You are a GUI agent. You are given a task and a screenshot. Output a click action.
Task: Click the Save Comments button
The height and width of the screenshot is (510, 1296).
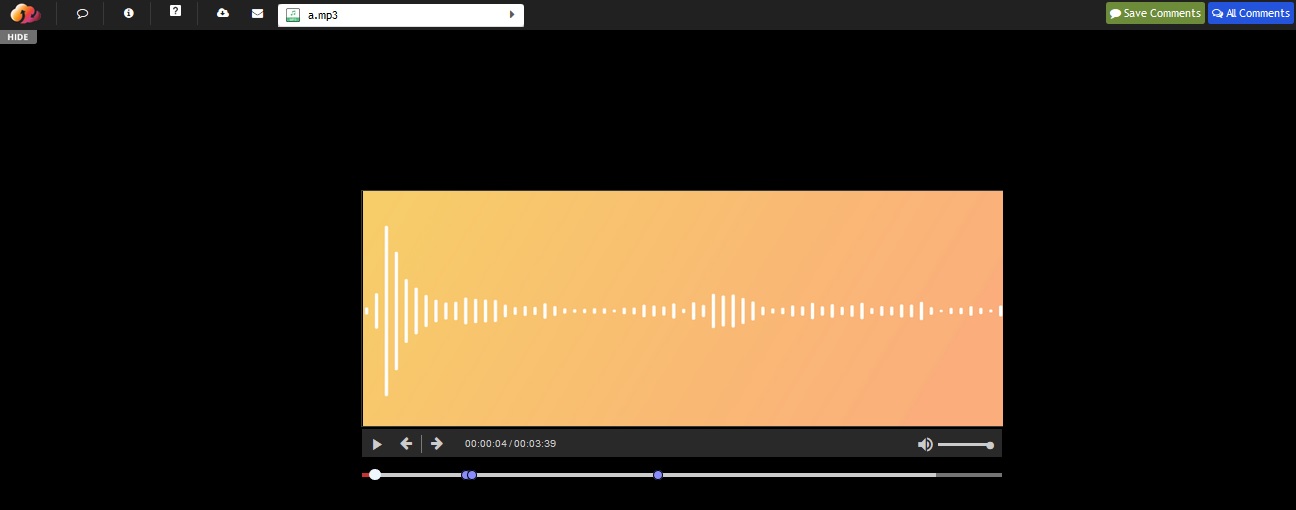[x=1155, y=13]
